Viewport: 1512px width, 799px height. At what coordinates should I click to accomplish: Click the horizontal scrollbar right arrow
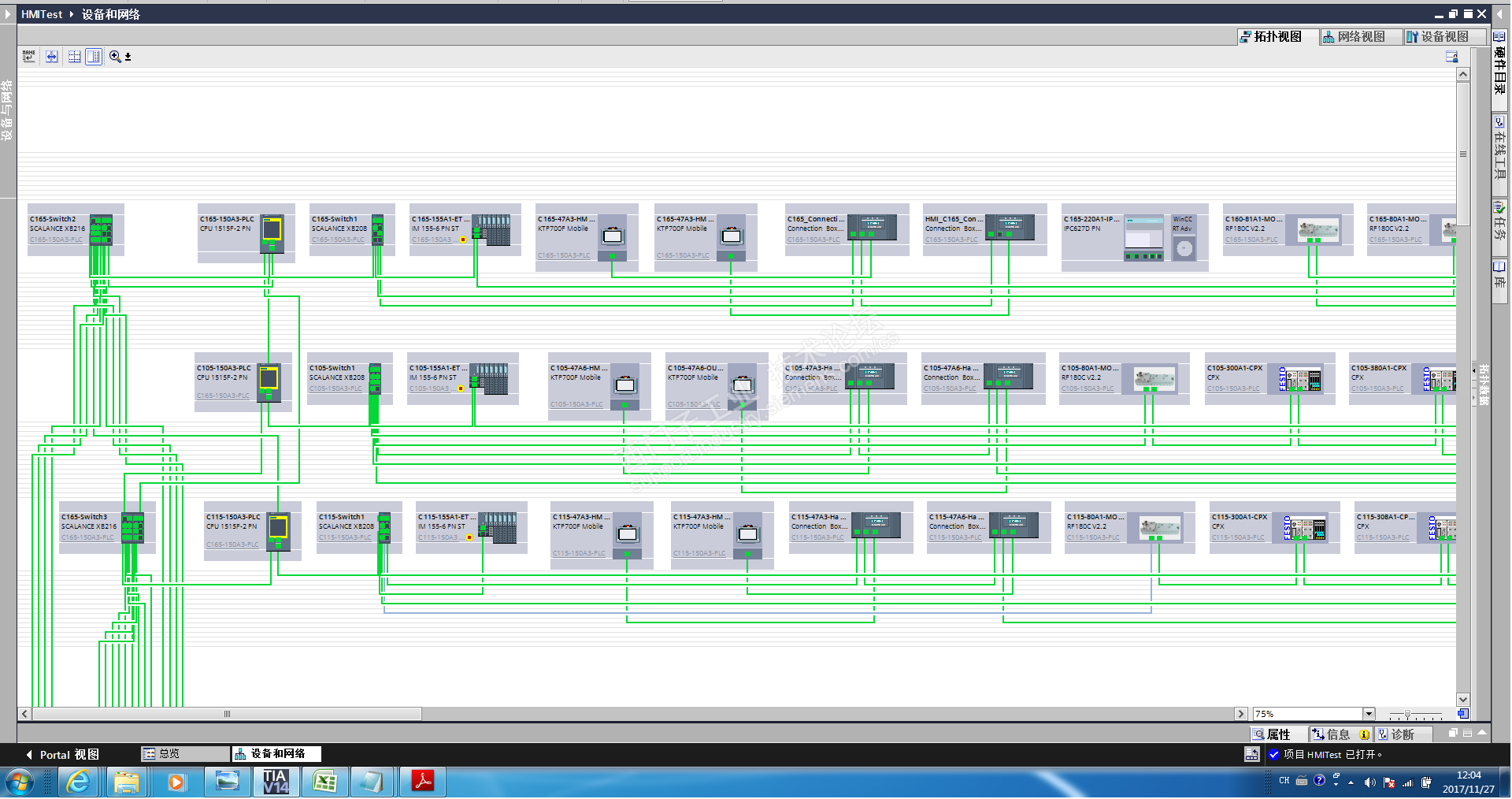(1241, 714)
